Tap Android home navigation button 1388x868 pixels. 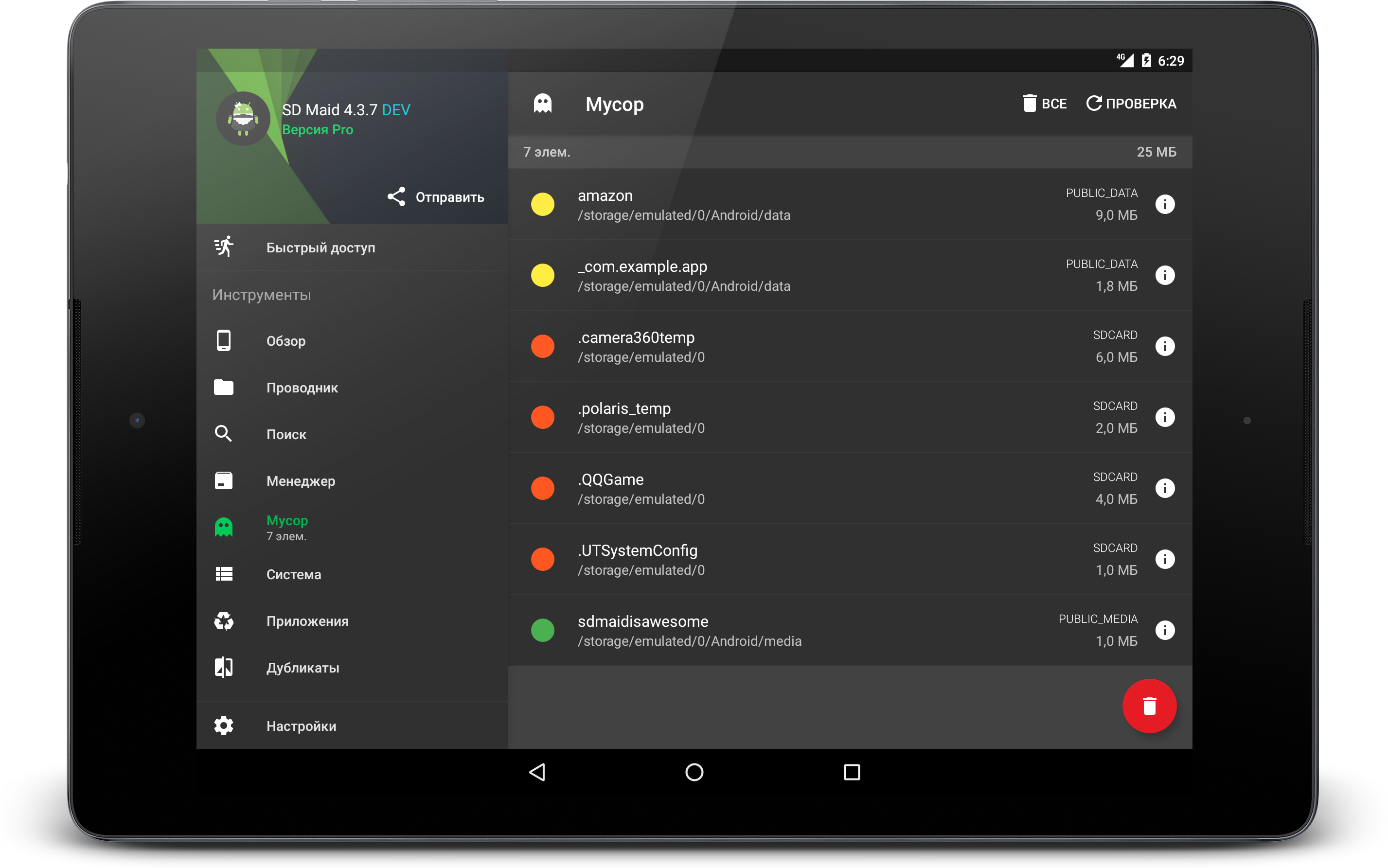(694, 772)
